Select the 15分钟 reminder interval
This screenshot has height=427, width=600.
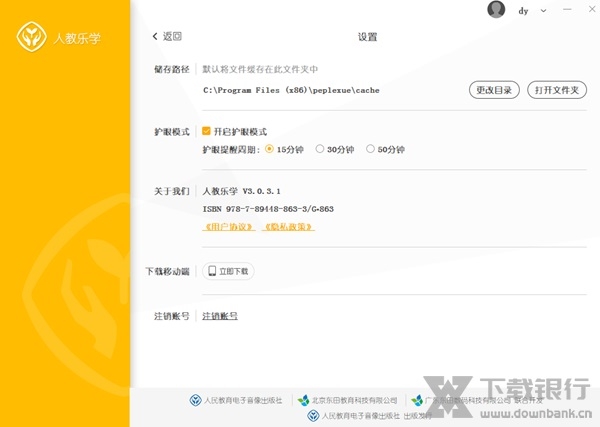click(x=269, y=148)
